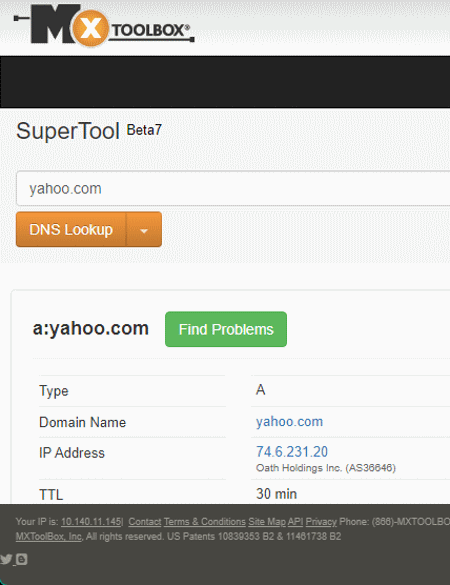Select Oath Holdings Inc. (AS36646) text

click(326, 468)
